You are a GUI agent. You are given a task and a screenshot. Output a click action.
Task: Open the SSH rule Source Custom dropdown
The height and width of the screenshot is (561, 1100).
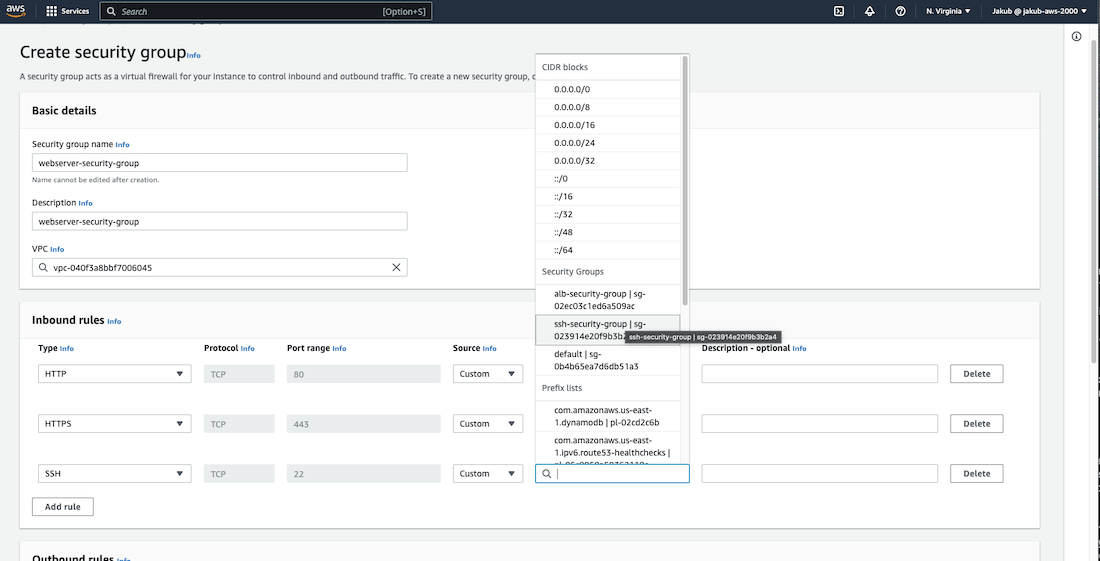(488, 474)
